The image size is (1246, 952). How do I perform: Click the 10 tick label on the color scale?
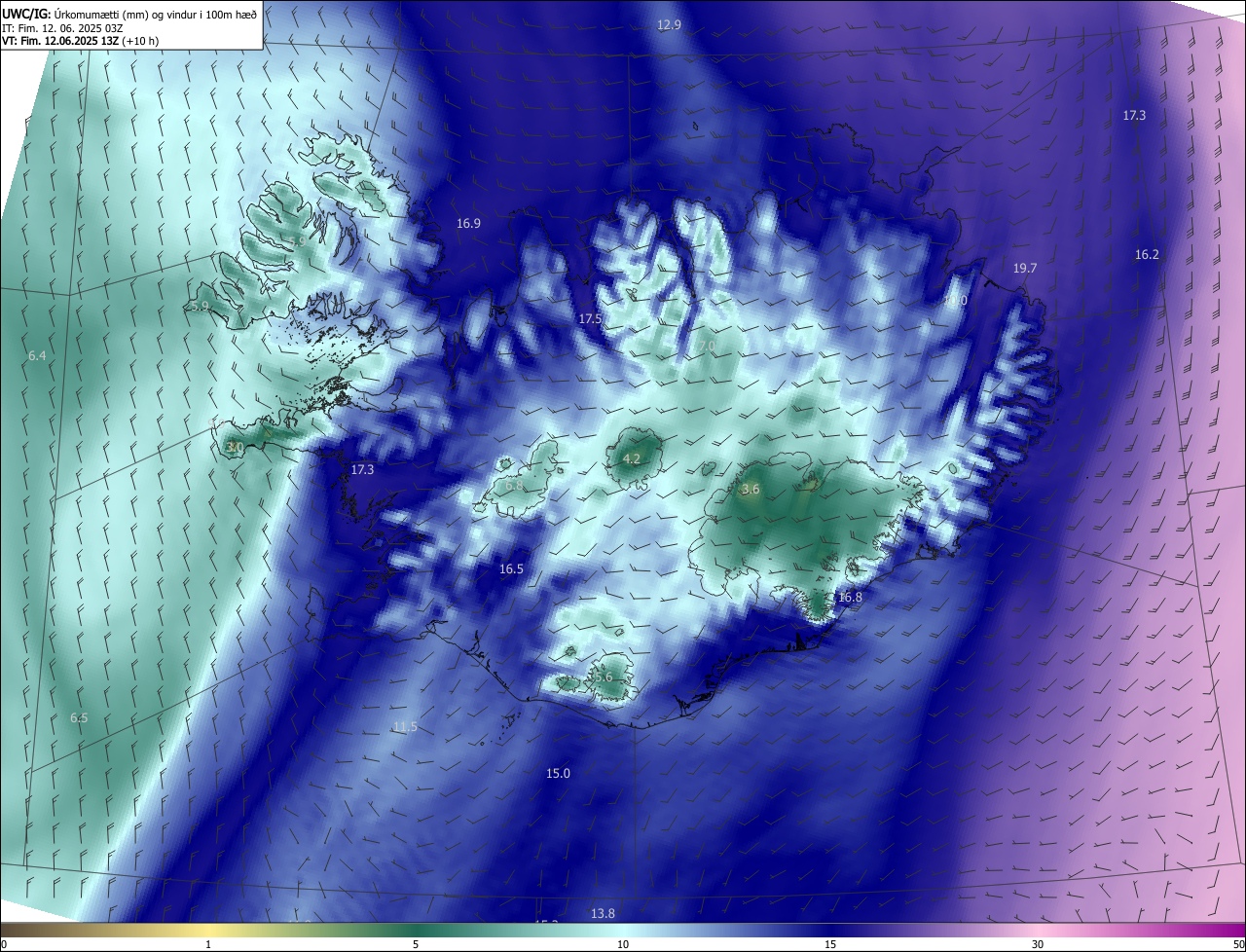(x=623, y=945)
